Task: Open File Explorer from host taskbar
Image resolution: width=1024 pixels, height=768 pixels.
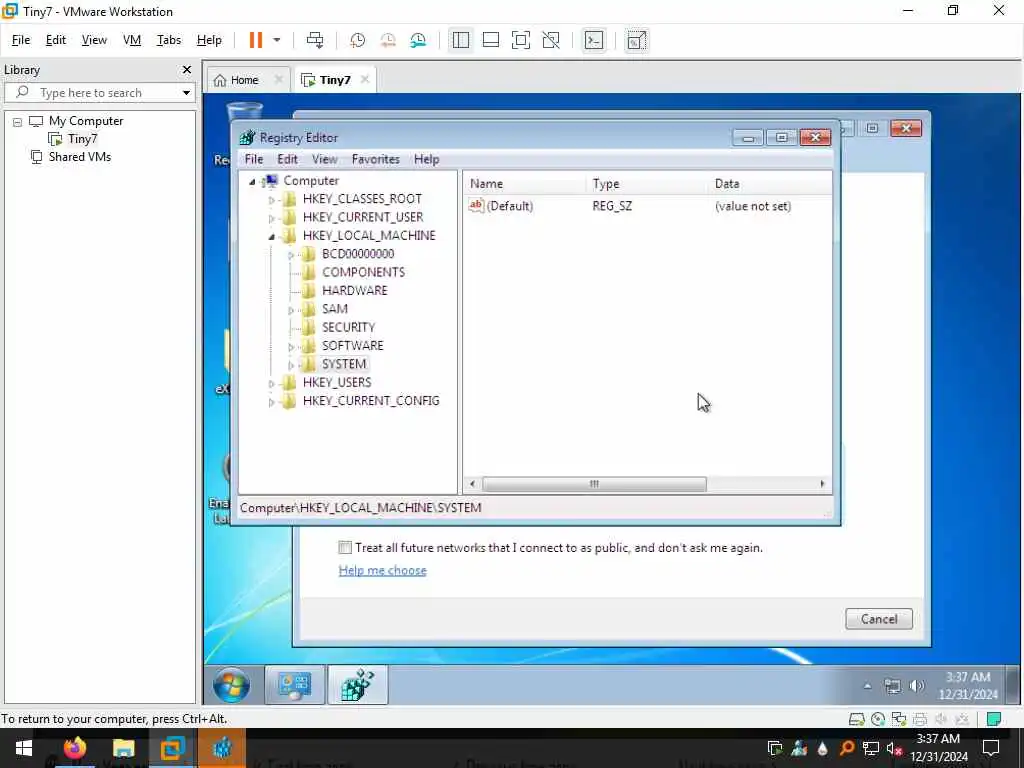Action: tap(123, 748)
